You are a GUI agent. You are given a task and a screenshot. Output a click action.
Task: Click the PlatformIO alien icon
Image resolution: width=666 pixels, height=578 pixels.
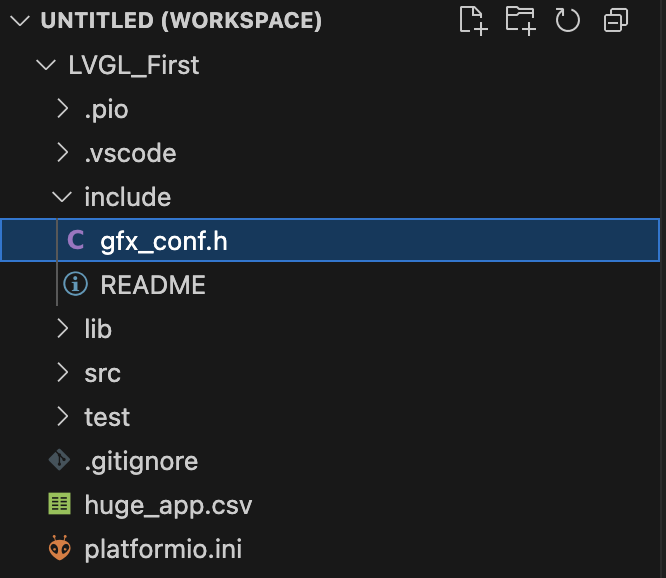point(59,548)
